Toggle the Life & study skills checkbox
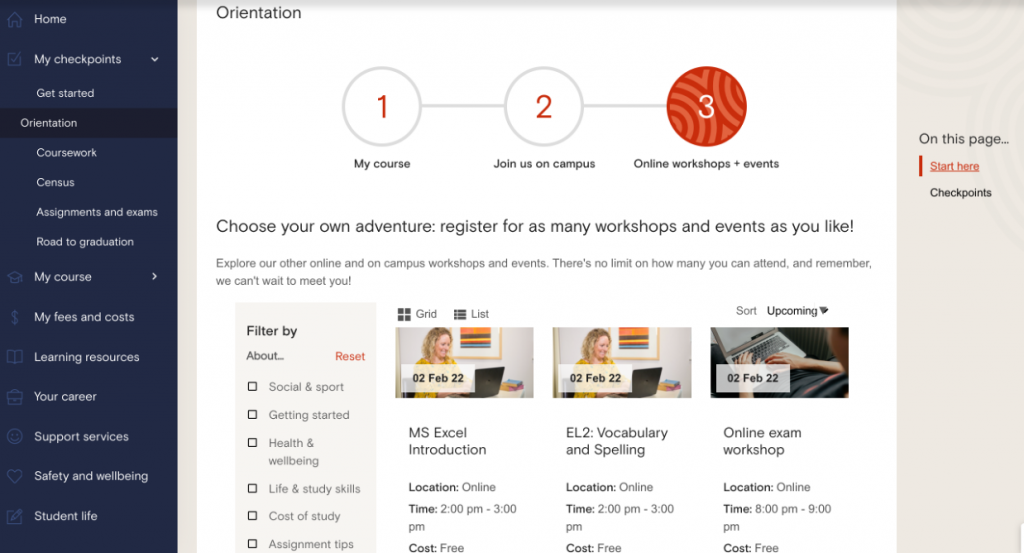The image size is (1024, 553). (x=252, y=488)
